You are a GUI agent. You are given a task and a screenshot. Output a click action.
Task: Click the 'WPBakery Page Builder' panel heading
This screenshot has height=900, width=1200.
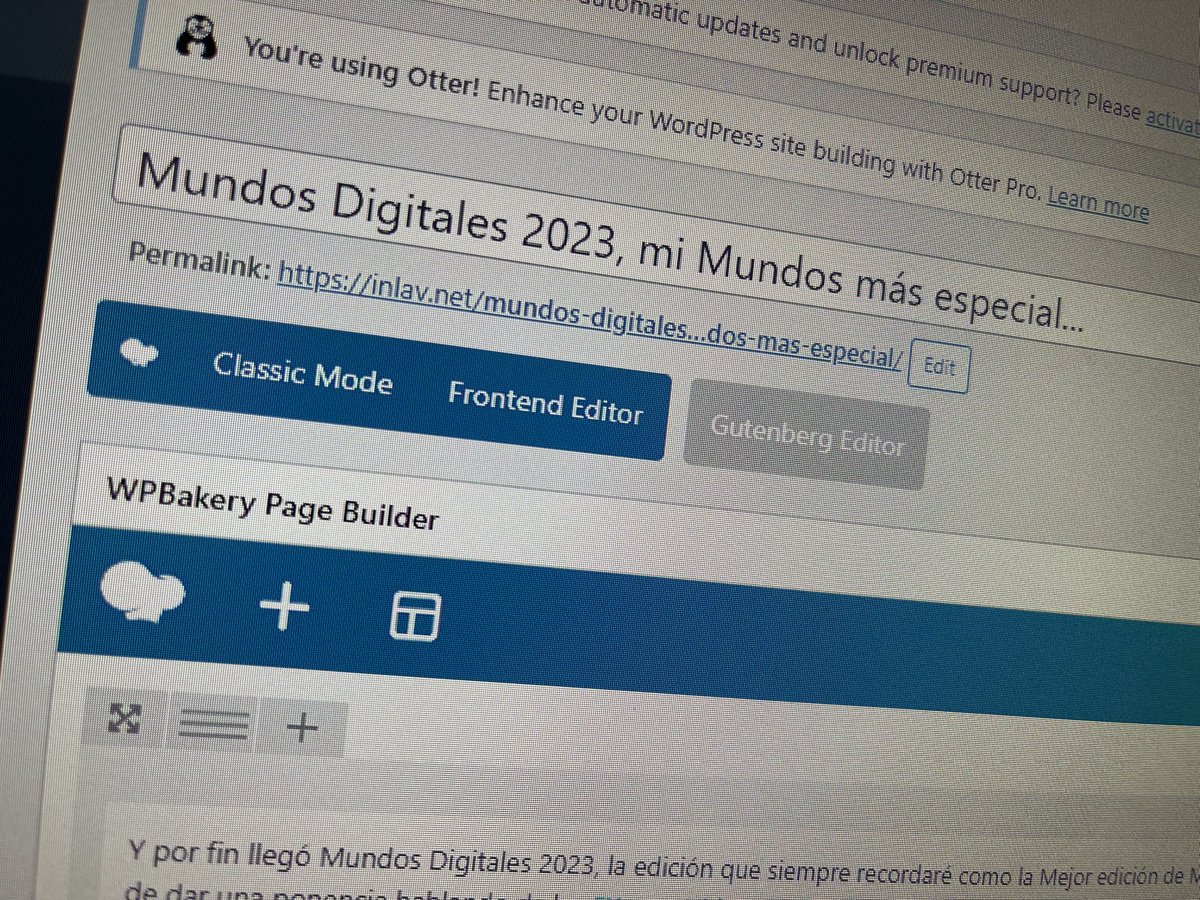tap(273, 506)
